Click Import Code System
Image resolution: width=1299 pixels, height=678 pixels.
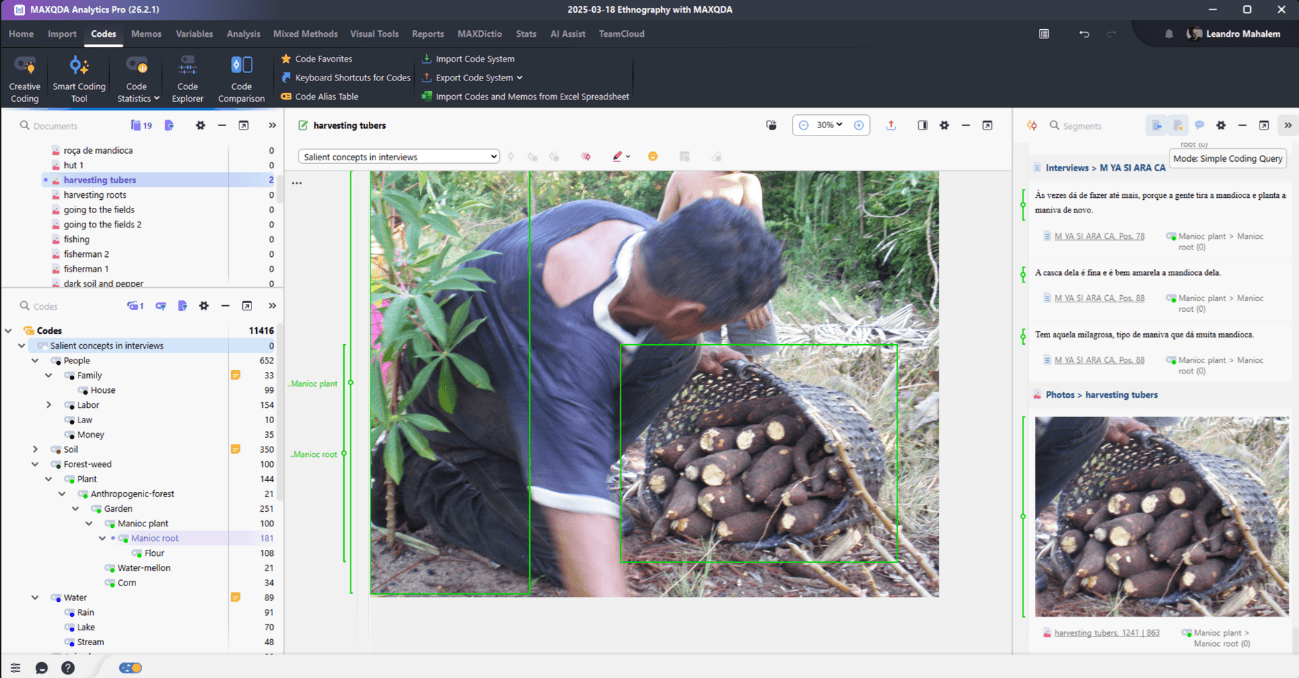[468, 59]
